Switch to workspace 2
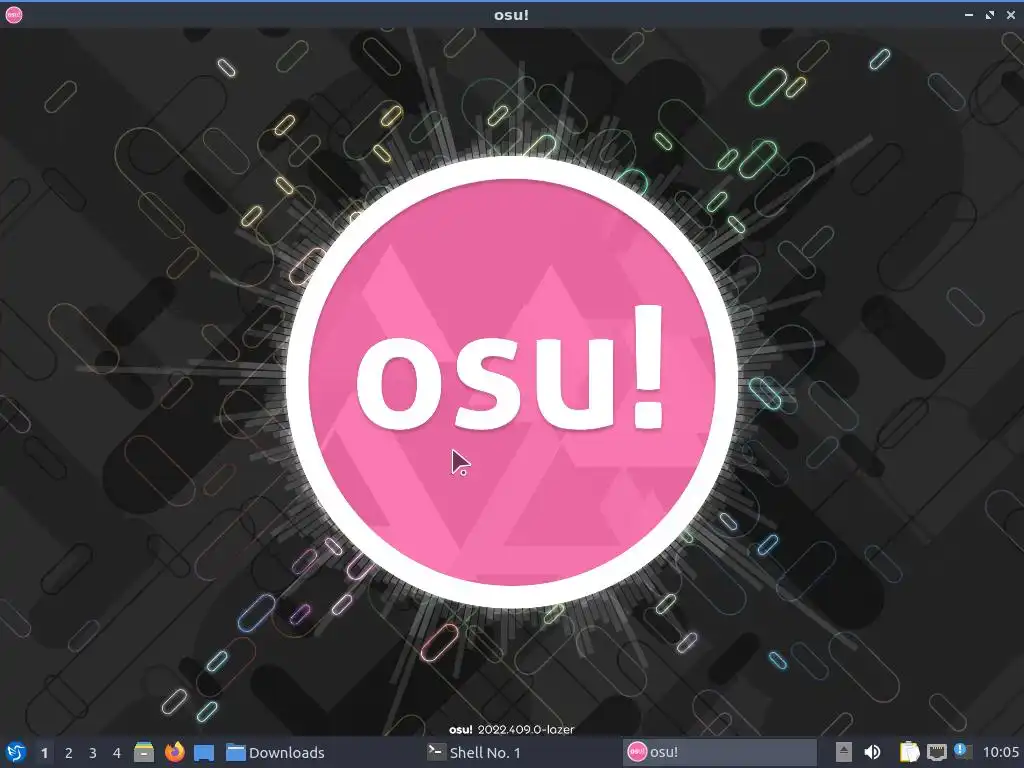This screenshot has height=768, width=1024. tap(69, 753)
